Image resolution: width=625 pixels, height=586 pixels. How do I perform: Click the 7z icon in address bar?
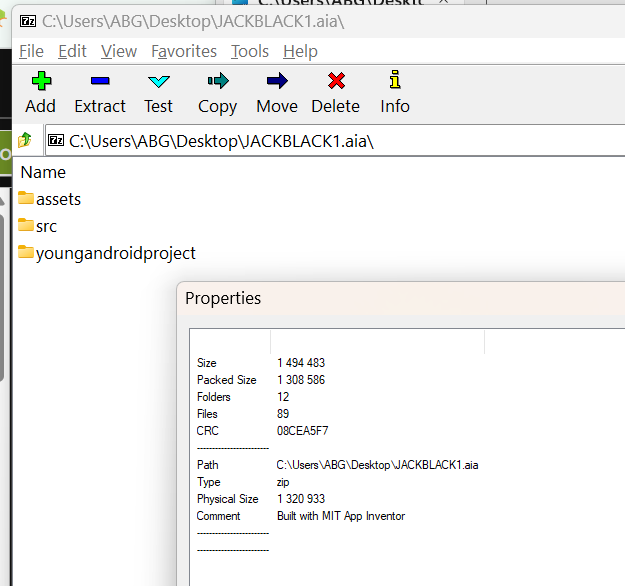point(56,140)
